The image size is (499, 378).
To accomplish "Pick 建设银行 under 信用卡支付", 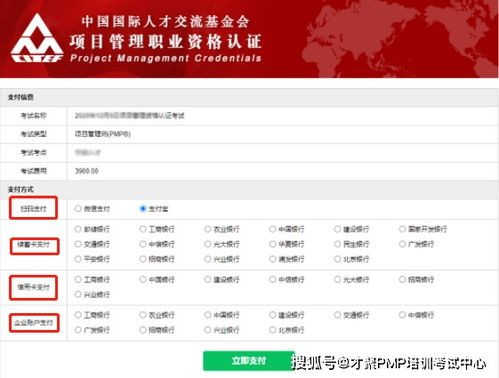I will [208, 279].
